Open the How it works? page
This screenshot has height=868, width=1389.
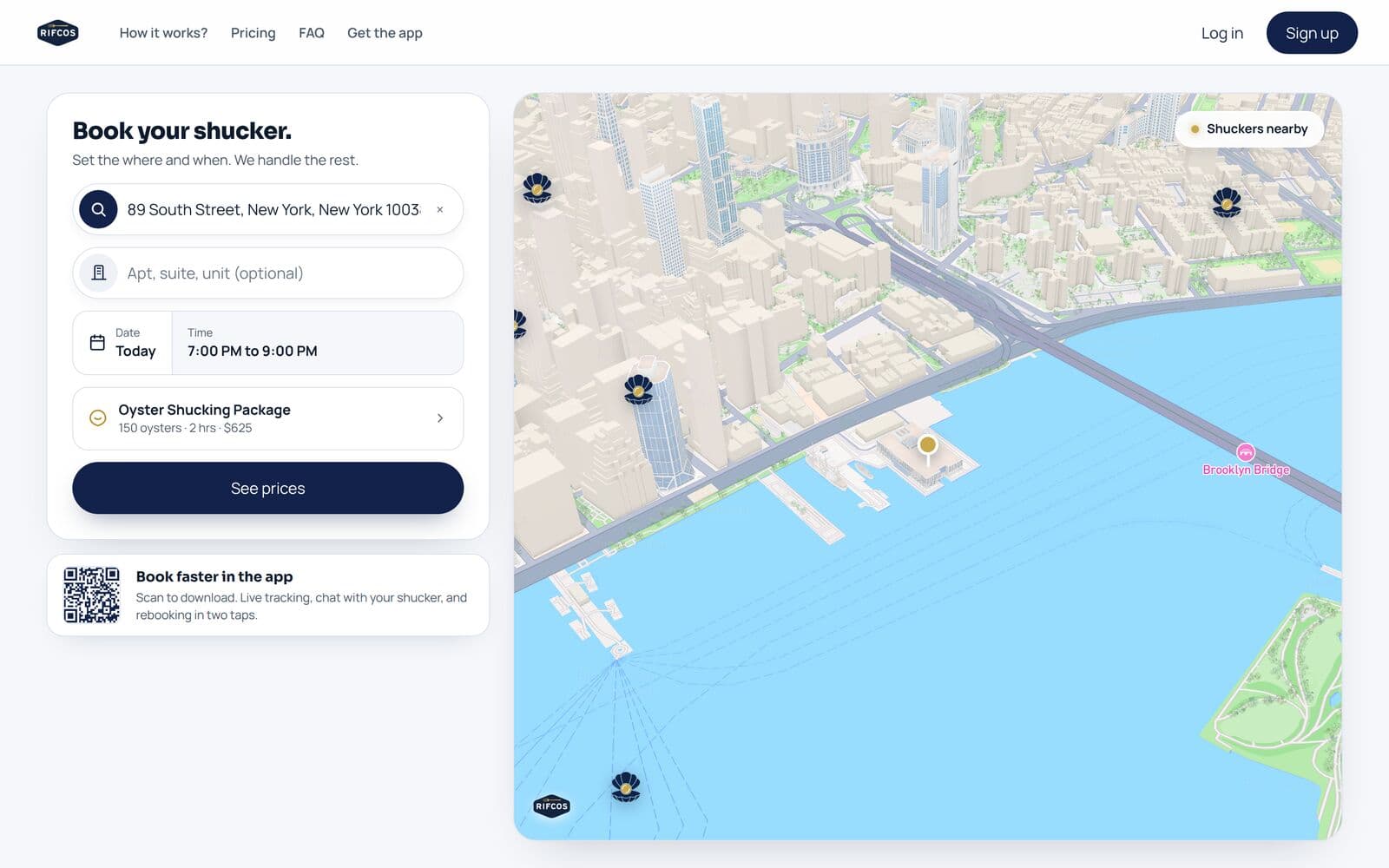click(x=163, y=33)
